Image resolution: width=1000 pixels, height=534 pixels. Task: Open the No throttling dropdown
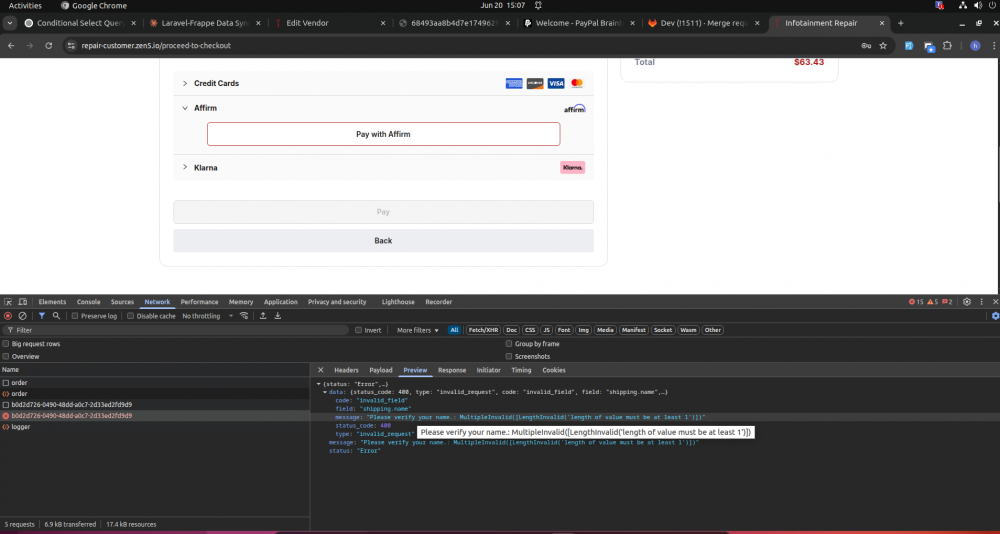(204, 316)
